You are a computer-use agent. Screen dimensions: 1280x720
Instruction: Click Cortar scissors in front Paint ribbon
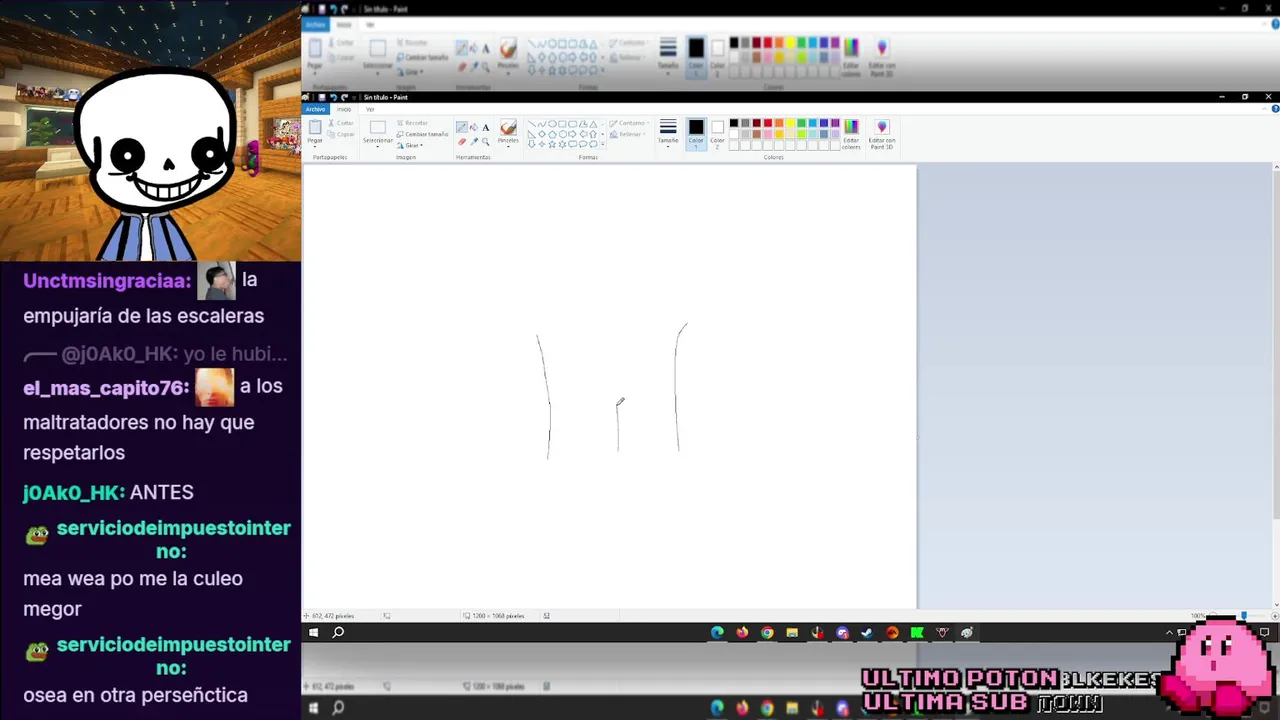[341, 123]
